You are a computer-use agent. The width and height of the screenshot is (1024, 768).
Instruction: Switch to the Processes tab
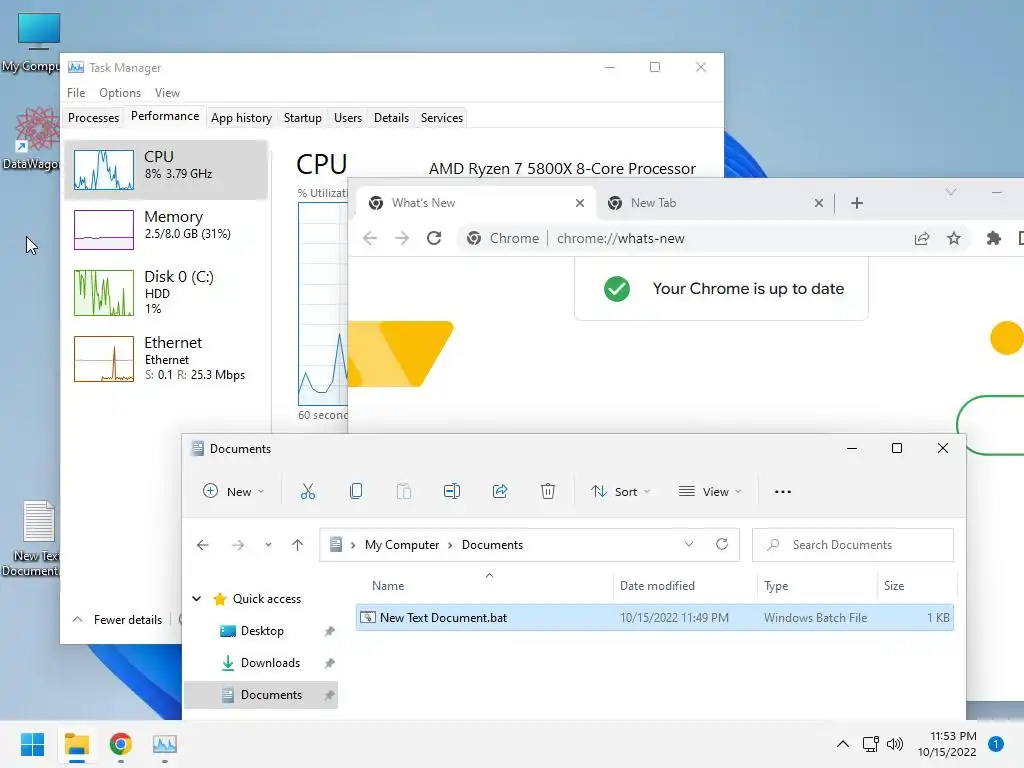(x=93, y=118)
